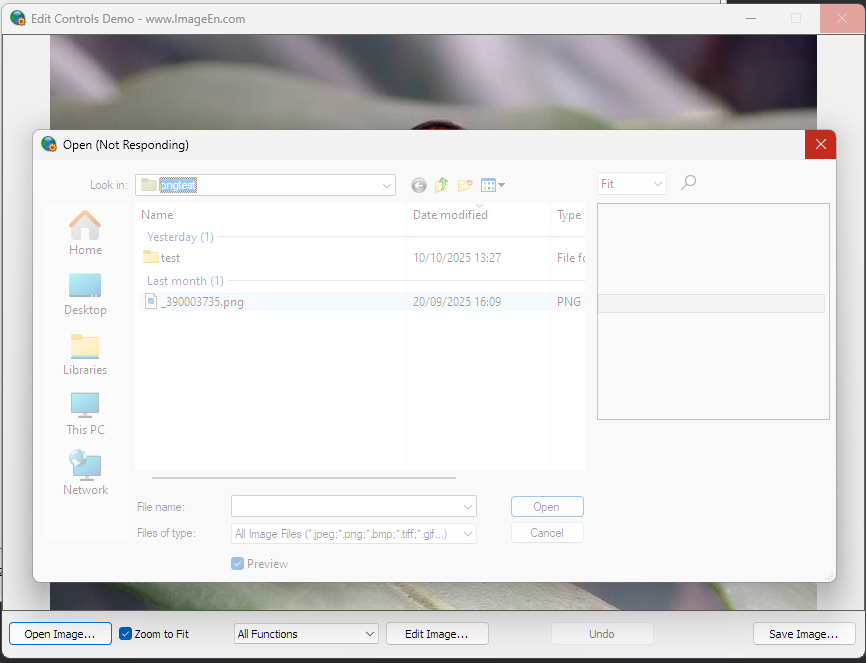Toggle the Preview checkbox
The height and width of the screenshot is (663, 866).
(238, 564)
